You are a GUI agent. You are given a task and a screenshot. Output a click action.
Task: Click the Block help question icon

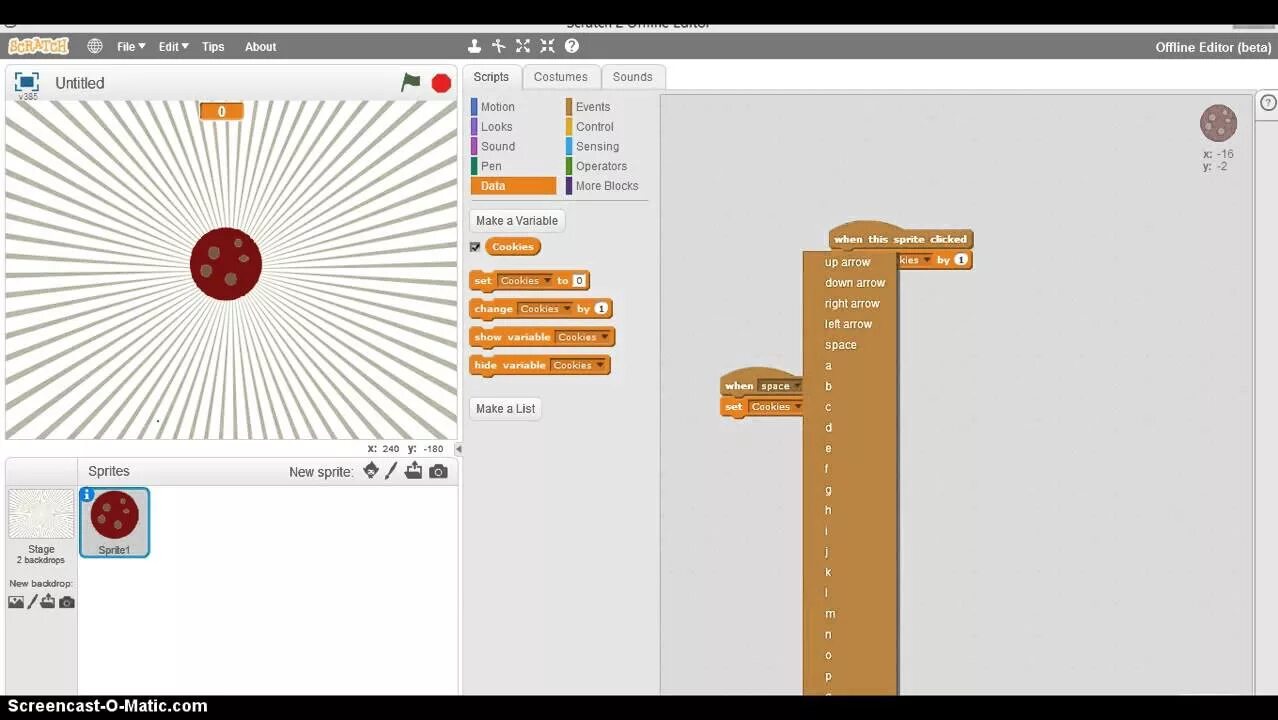tap(572, 46)
